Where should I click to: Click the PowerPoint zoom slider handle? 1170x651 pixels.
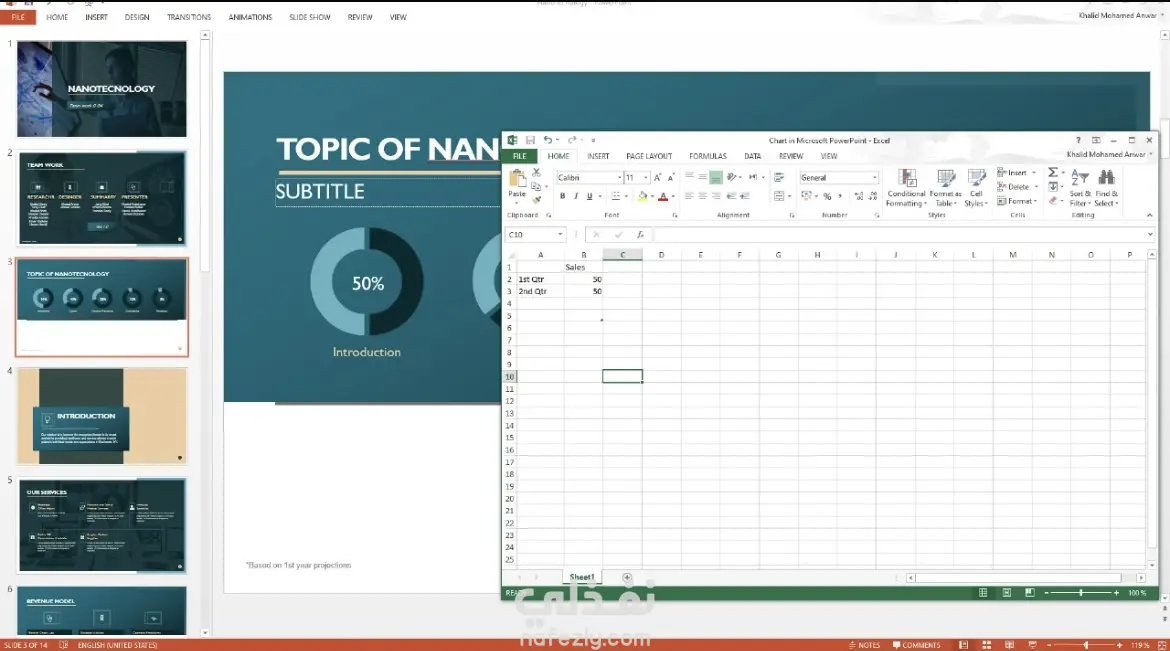point(1086,644)
